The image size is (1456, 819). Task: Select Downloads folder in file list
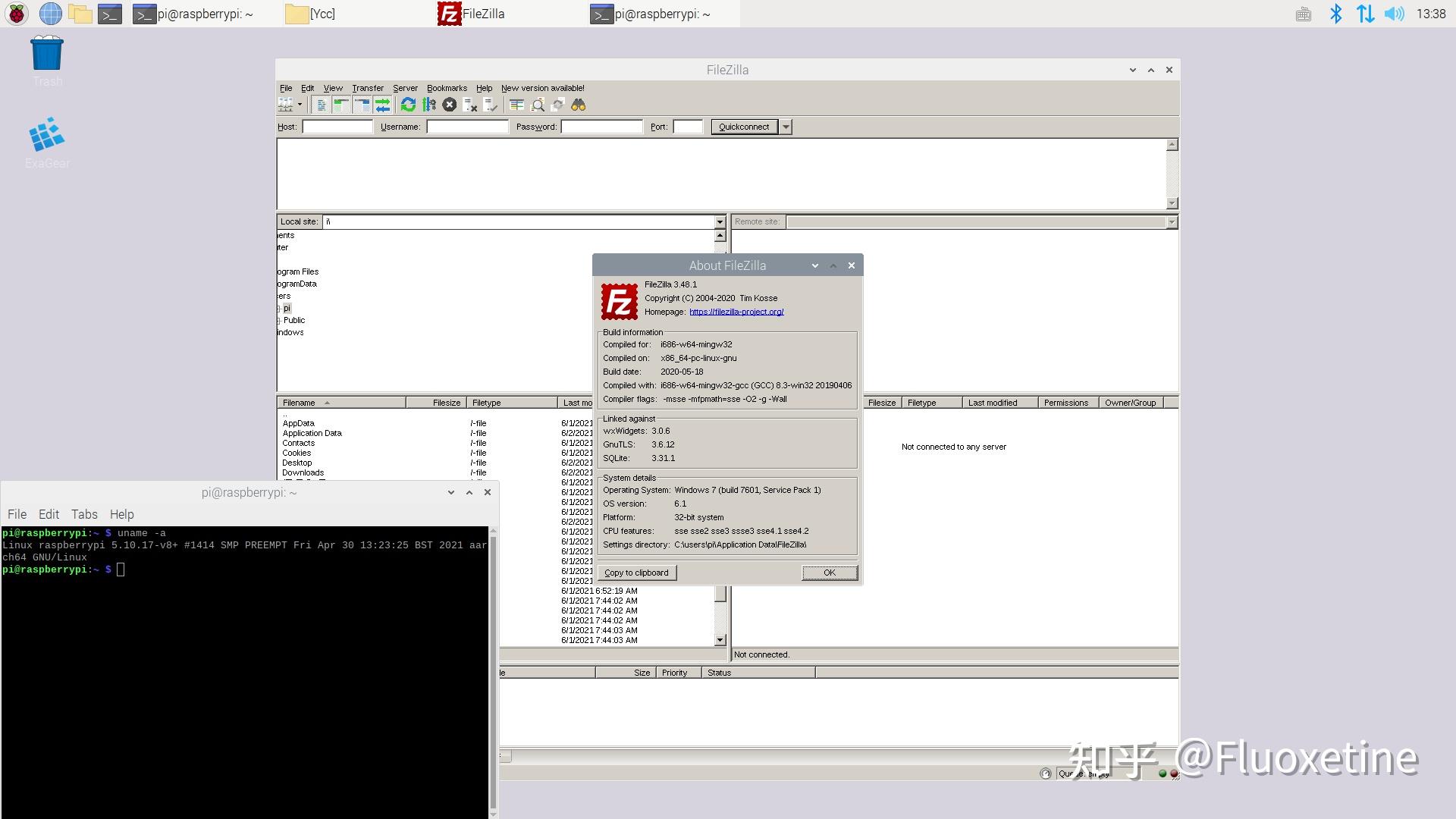click(303, 472)
